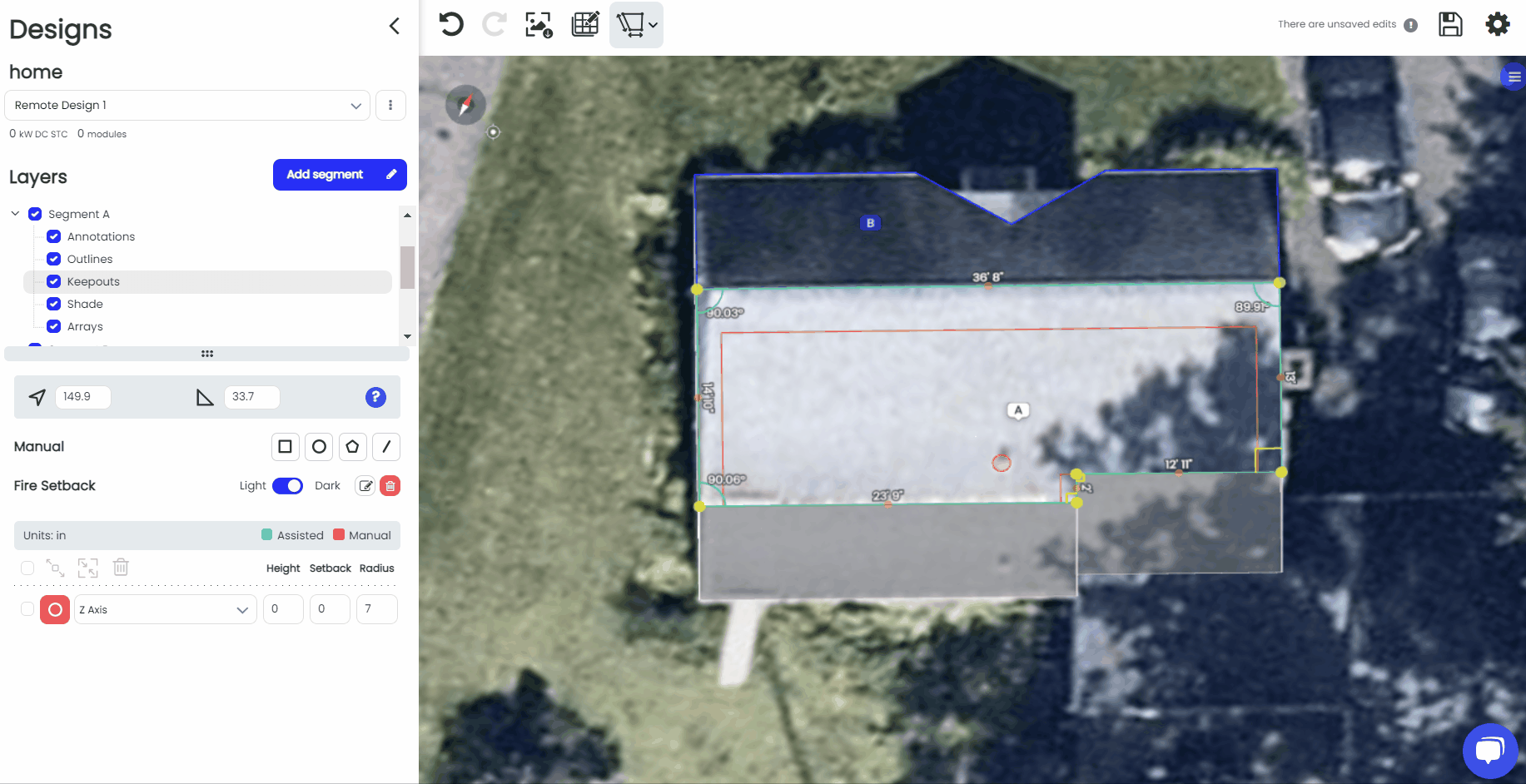
Task: Open the blue menu button on the map
Action: click(x=1513, y=77)
